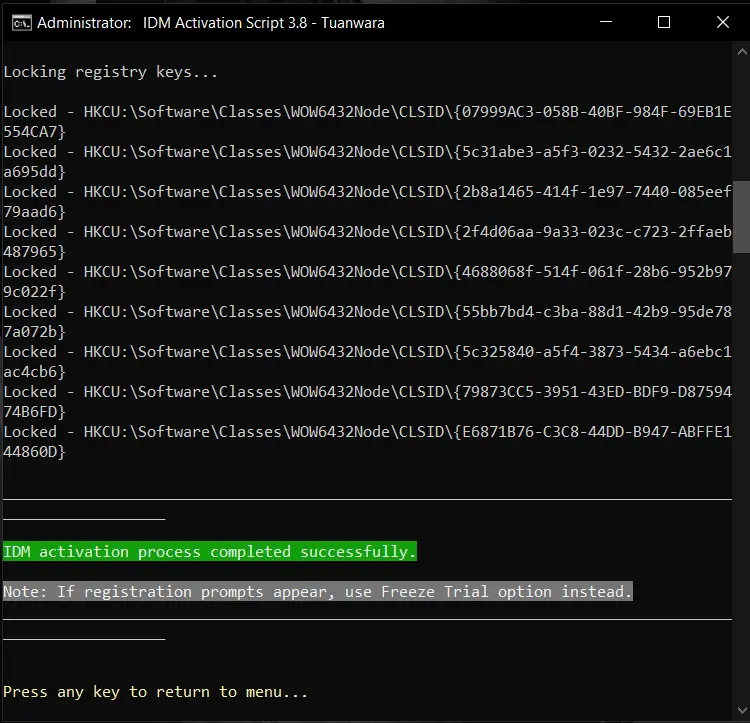Viewport: 750px width, 723px height.
Task: Maximize the IDM Activation Script window
Action: [663, 22]
